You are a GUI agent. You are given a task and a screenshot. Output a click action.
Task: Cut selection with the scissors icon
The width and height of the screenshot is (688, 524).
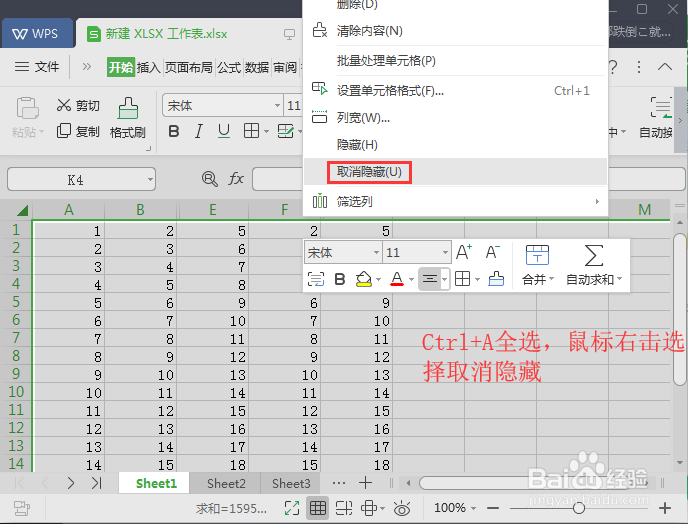[64, 105]
